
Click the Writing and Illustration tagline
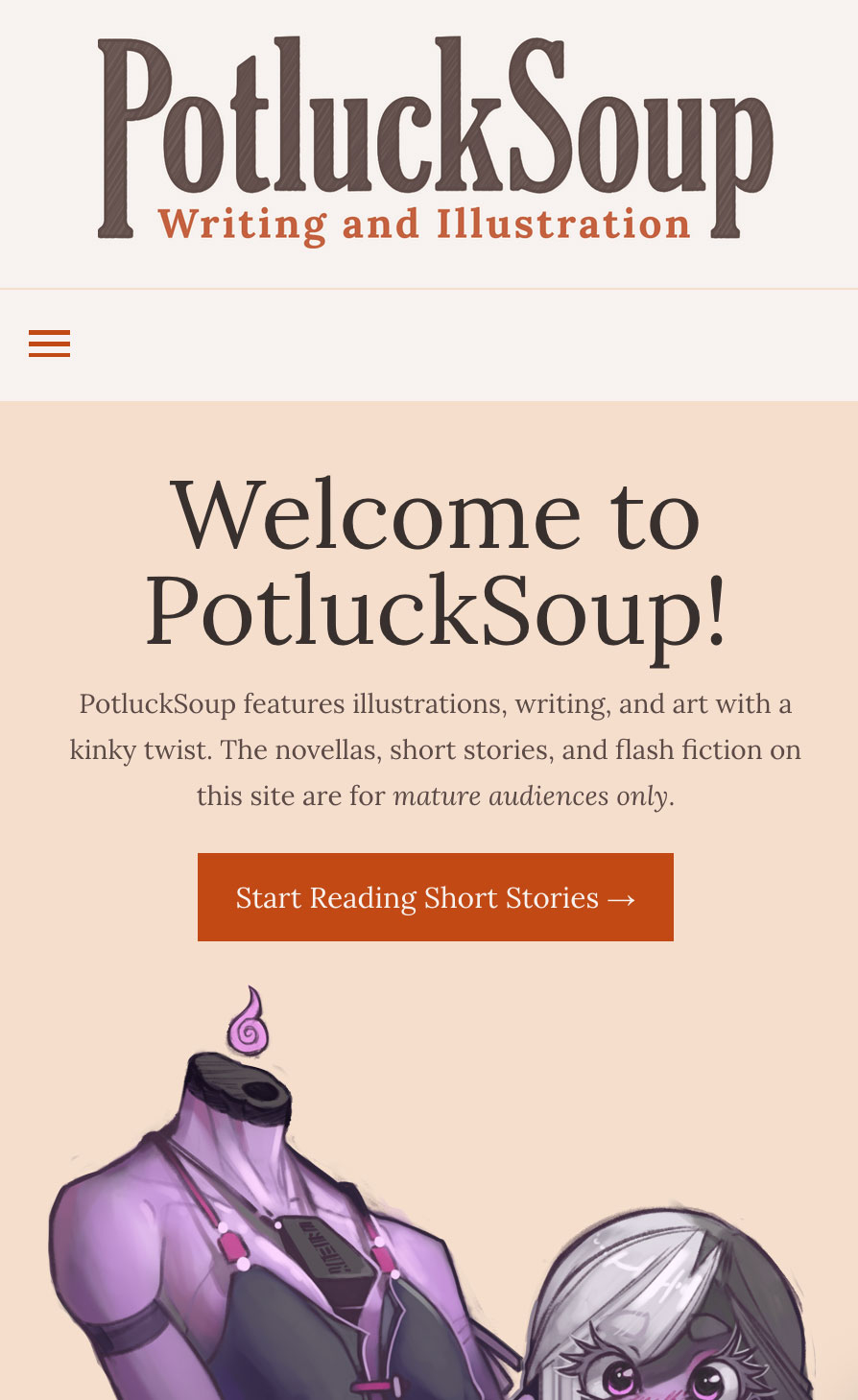pyautogui.click(x=424, y=225)
